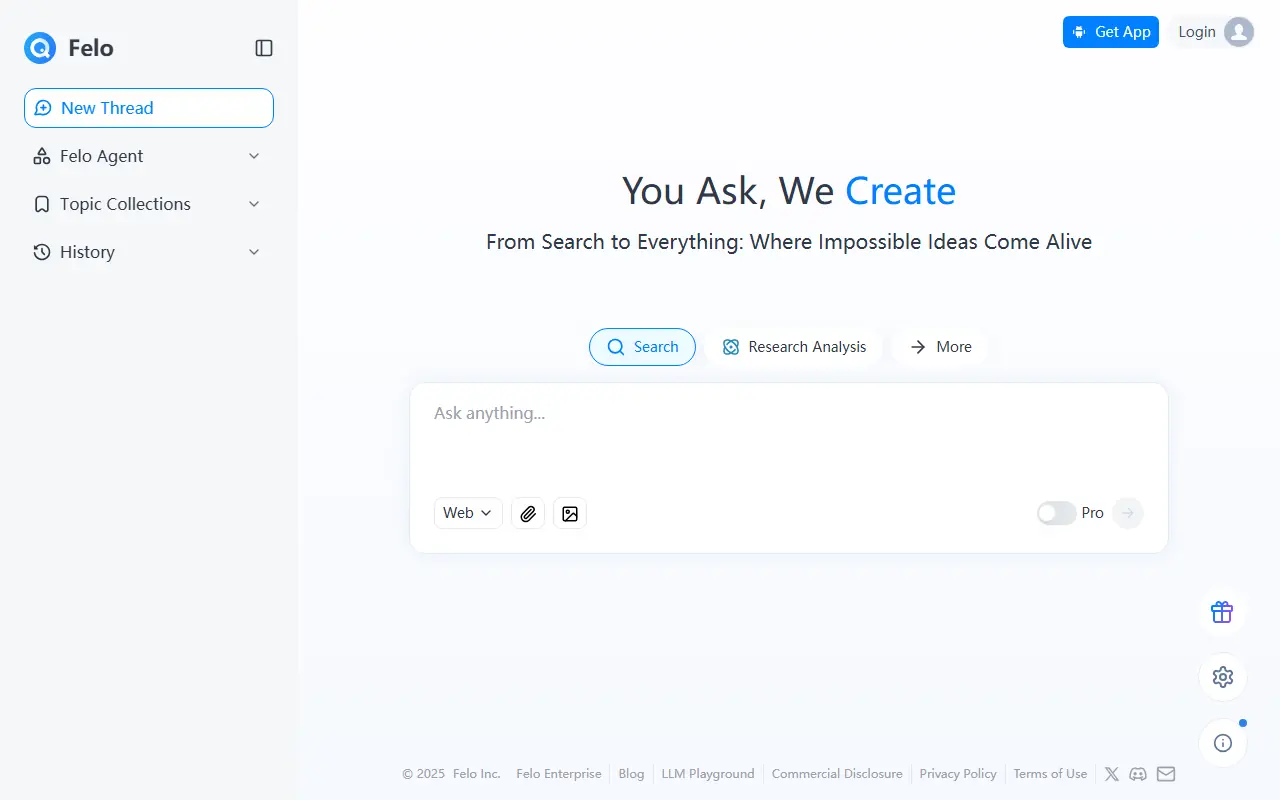
Task: Open the Web source dropdown
Action: [468, 513]
